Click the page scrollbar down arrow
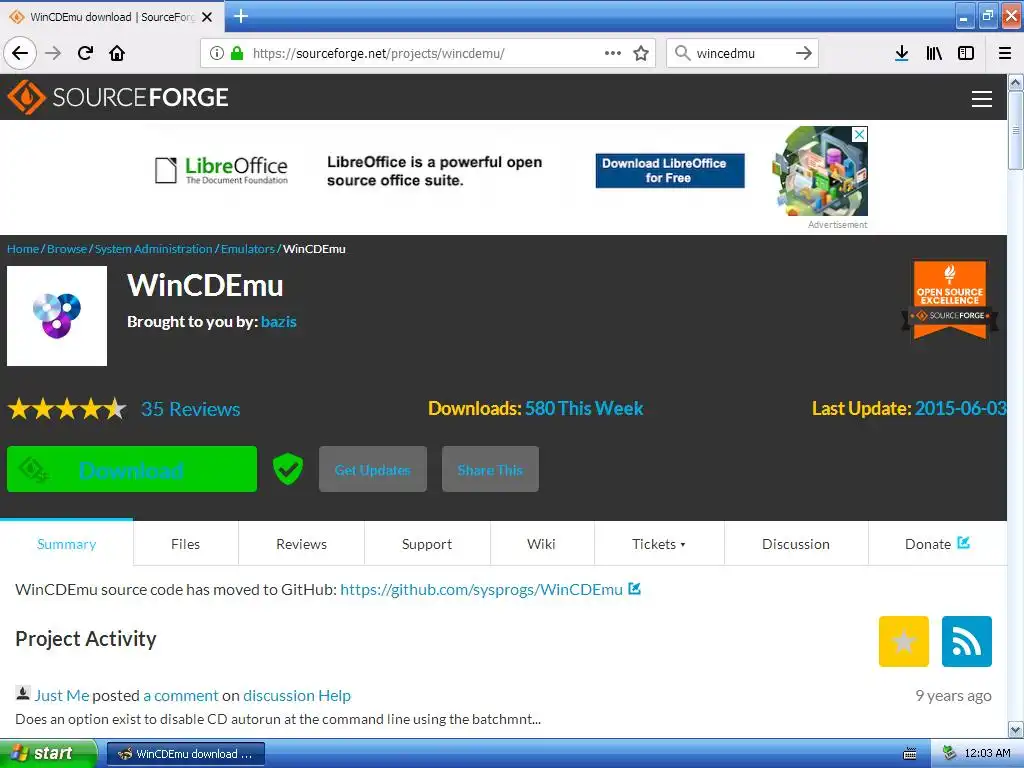The image size is (1024, 768). pos(1016,729)
